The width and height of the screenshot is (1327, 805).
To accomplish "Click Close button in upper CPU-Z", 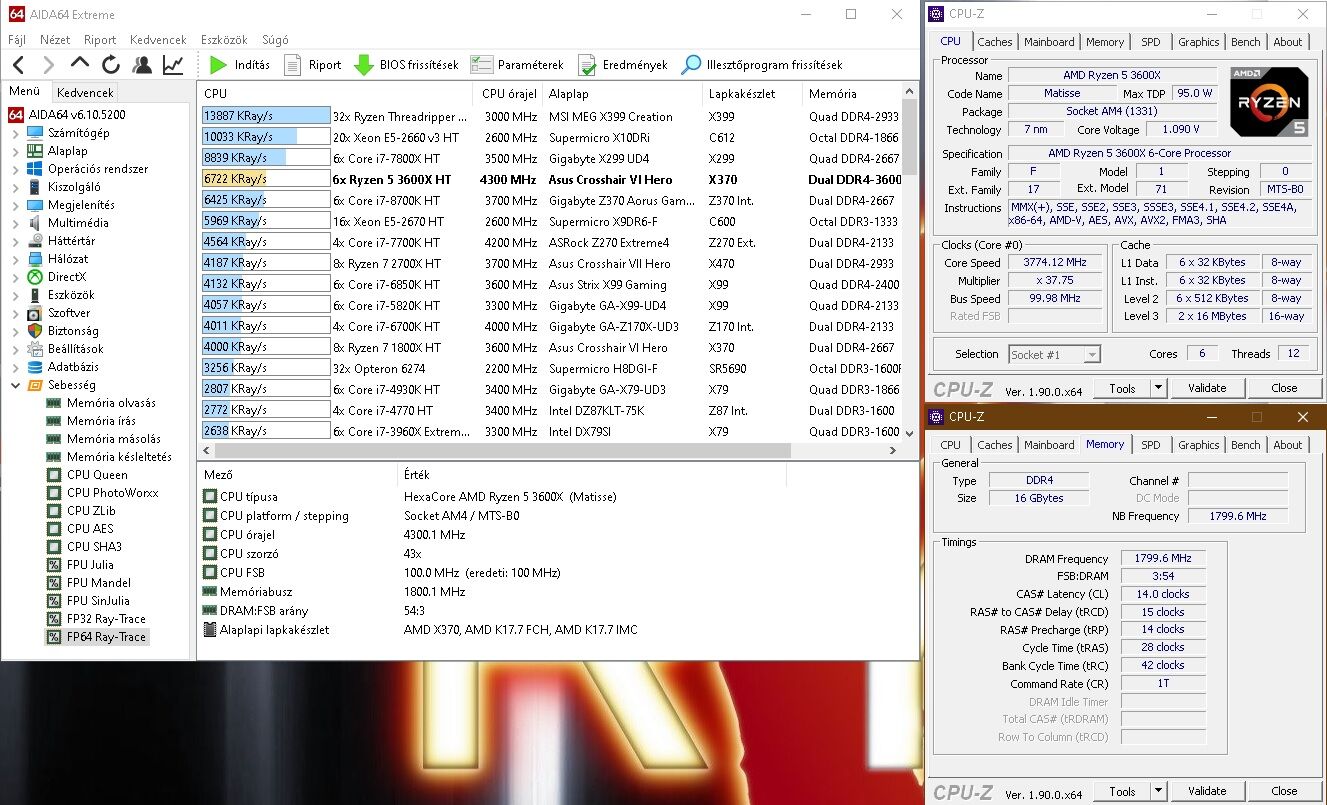I will click(x=1284, y=388).
